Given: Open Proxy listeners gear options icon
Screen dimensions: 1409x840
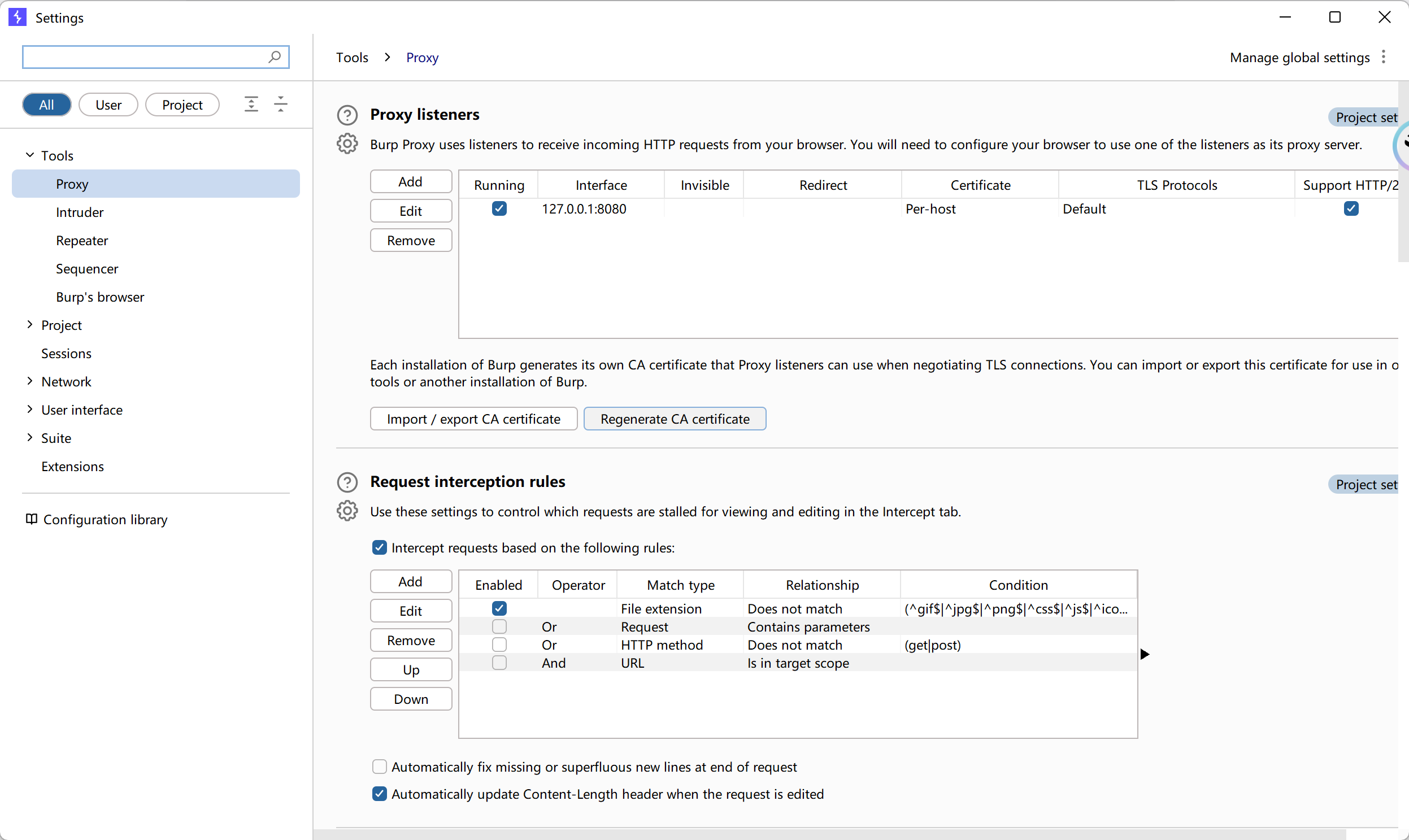Looking at the screenshot, I should tap(347, 145).
